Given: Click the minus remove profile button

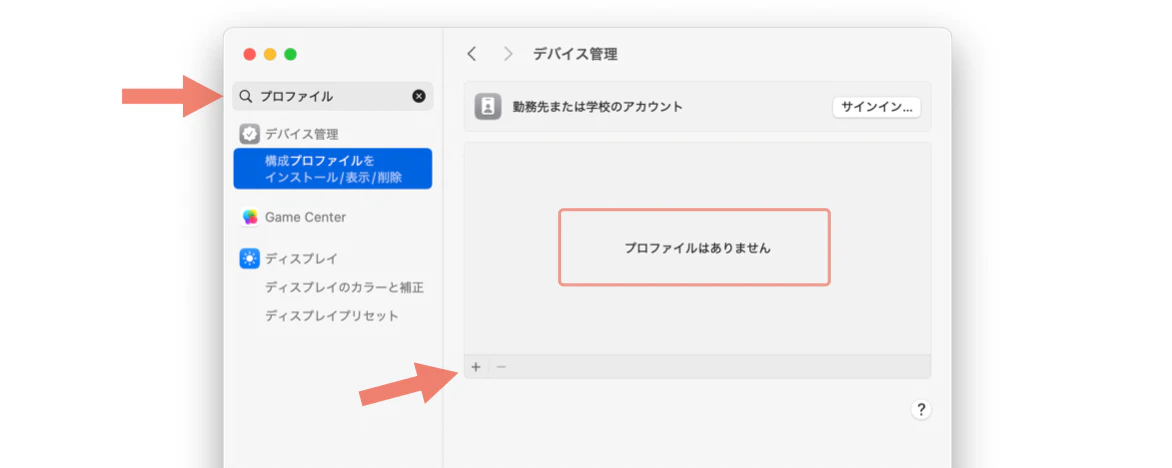Looking at the screenshot, I should [x=502, y=367].
